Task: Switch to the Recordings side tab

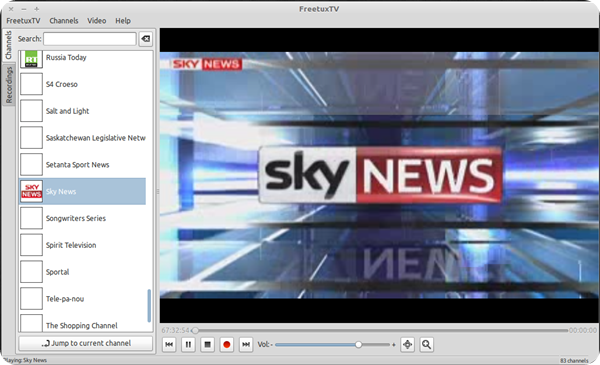Action: (x=9, y=85)
